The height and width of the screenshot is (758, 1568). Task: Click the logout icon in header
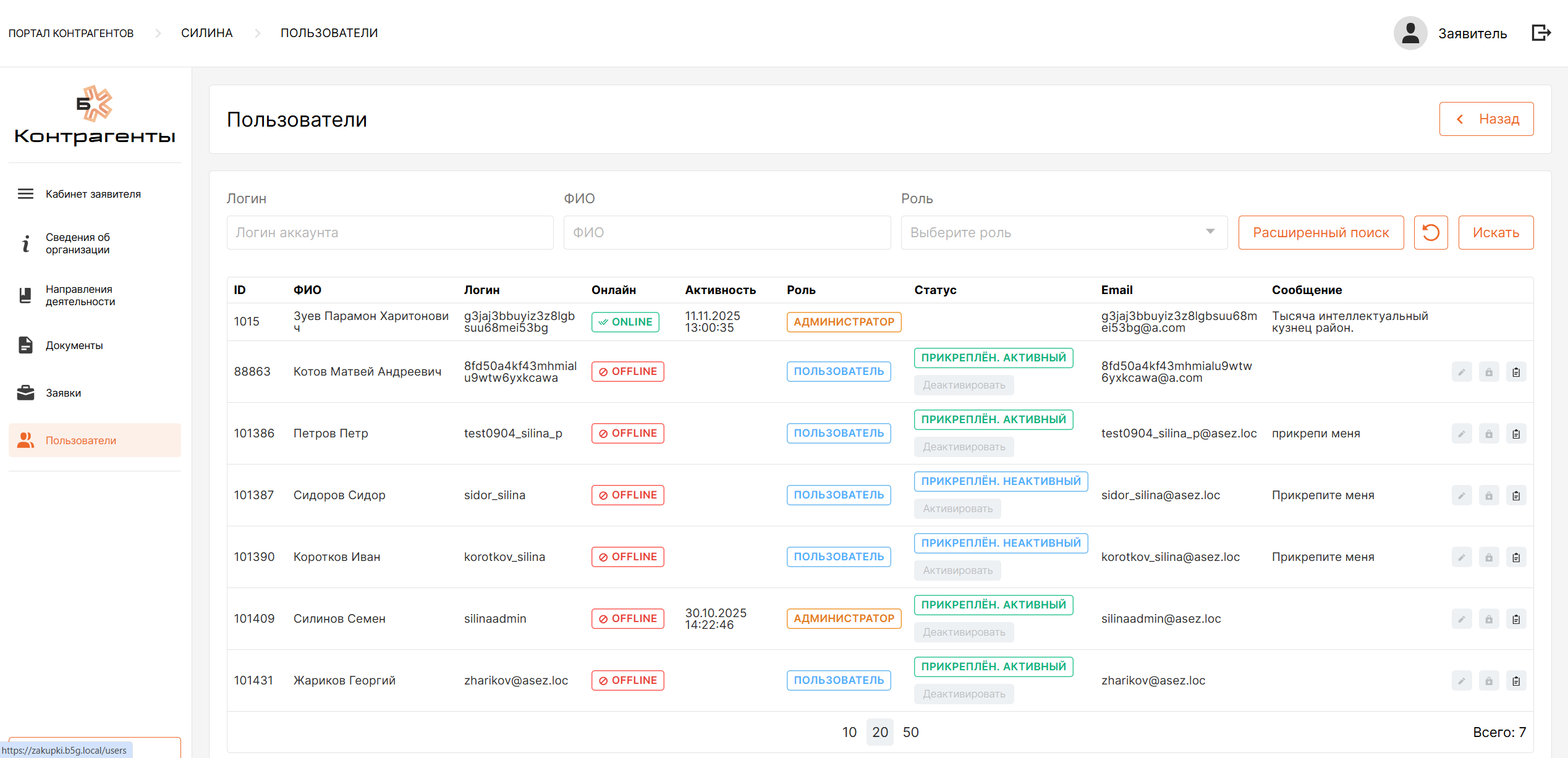[x=1541, y=33]
